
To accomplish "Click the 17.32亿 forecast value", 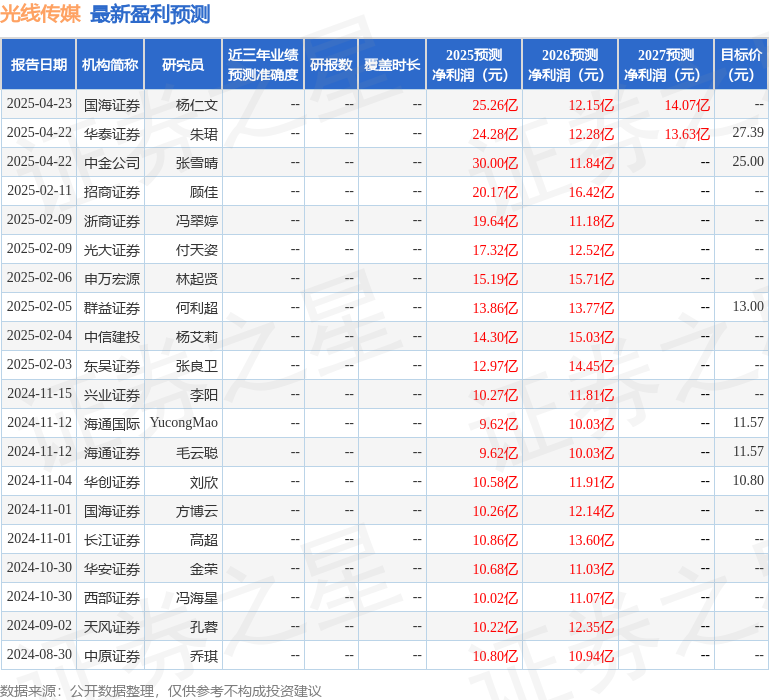I will click(495, 249).
